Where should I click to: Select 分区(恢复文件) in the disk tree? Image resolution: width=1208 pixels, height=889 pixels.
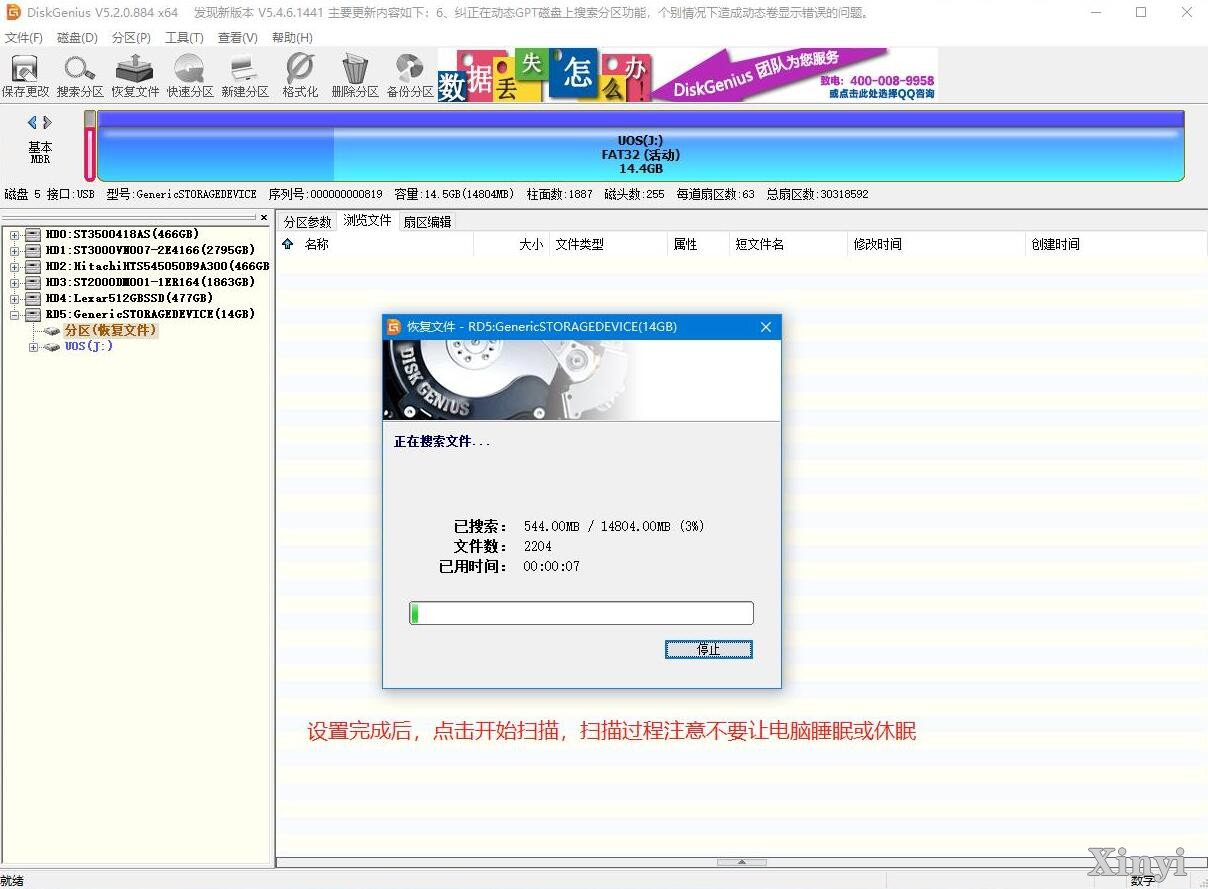110,330
